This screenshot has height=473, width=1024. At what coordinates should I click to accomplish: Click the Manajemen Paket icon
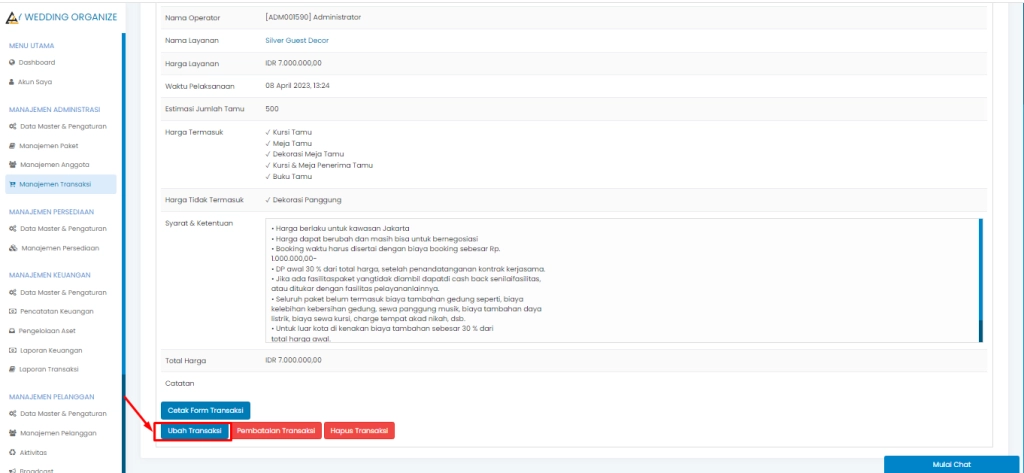click(x=12, y=146)
